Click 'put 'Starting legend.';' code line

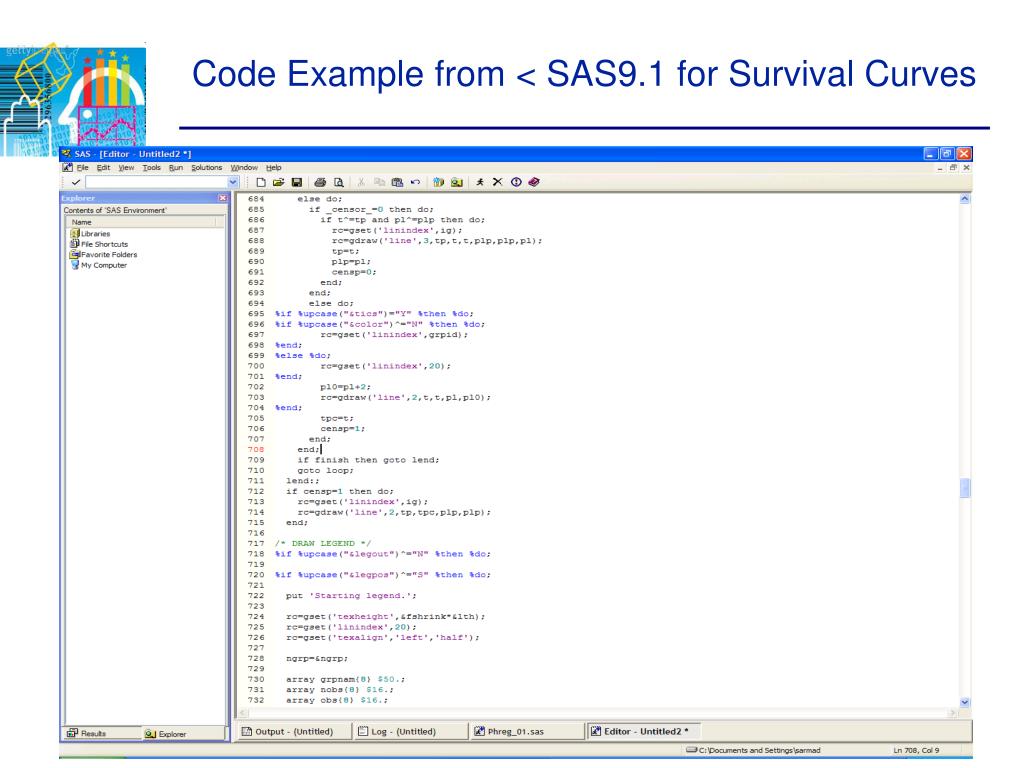coord(351,596)
